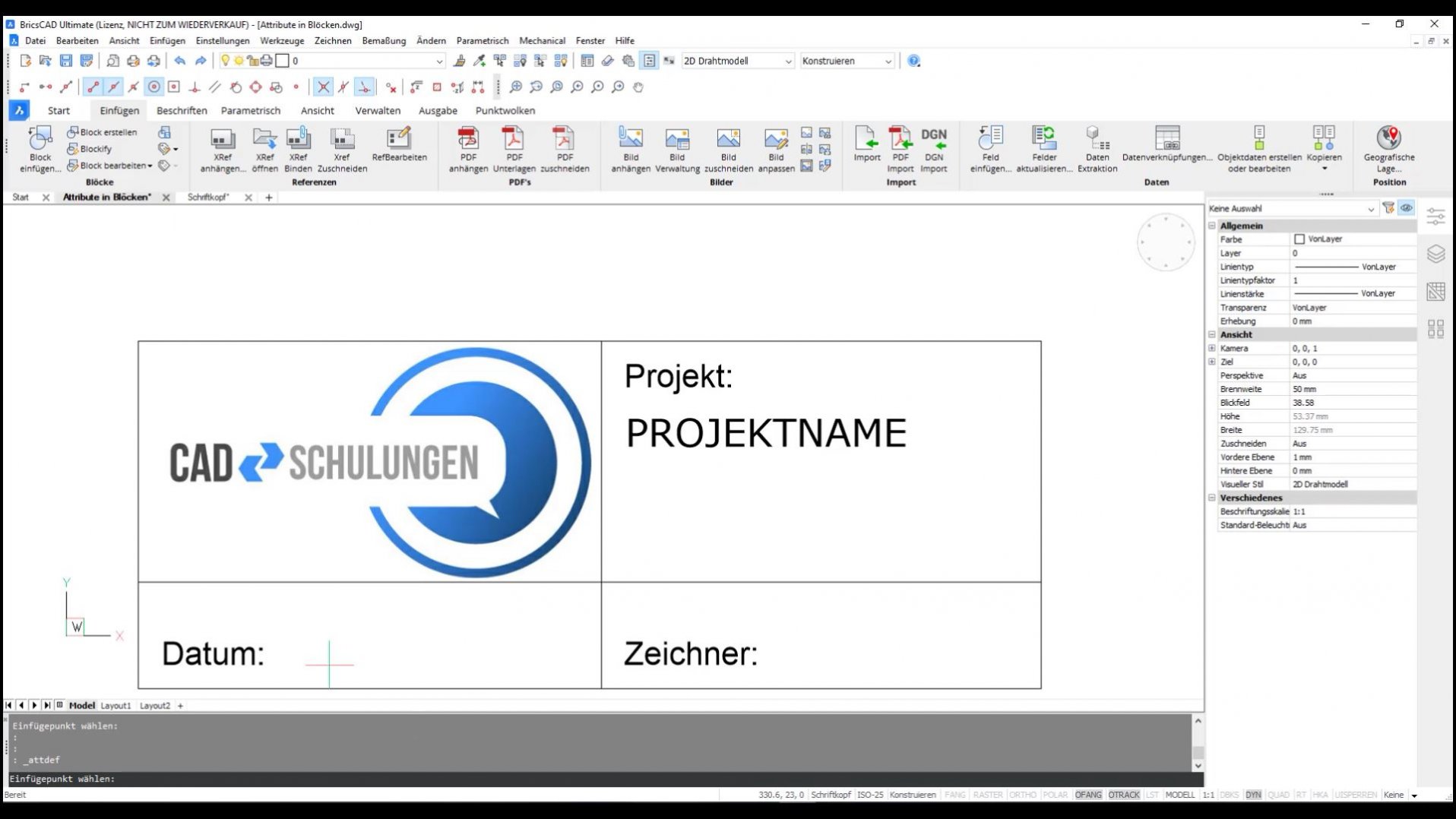Screen dimensions: 1456x819
Task: Toggle POLAR in status bar
Action: click(x=1055, y=795)
